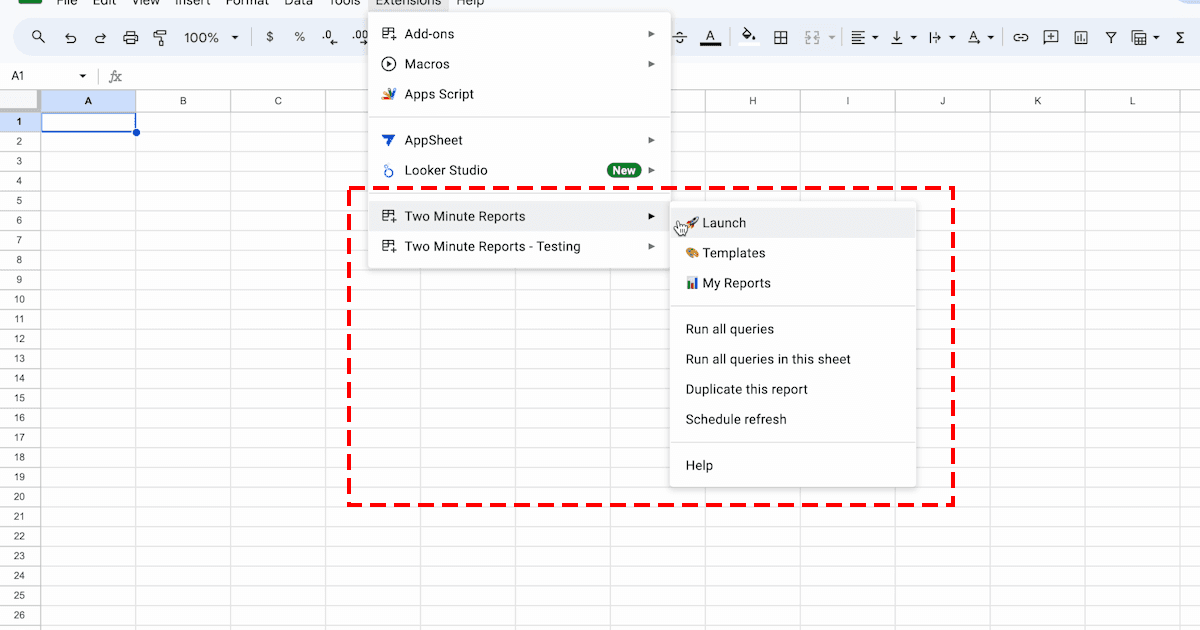The image size is (1200, 630).
Task: Select column B header
Action: [x=183, y=101]
